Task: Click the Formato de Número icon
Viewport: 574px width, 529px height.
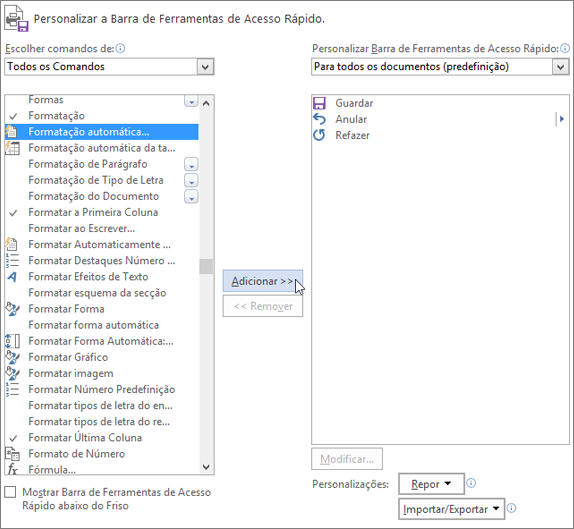Action: 12,454
